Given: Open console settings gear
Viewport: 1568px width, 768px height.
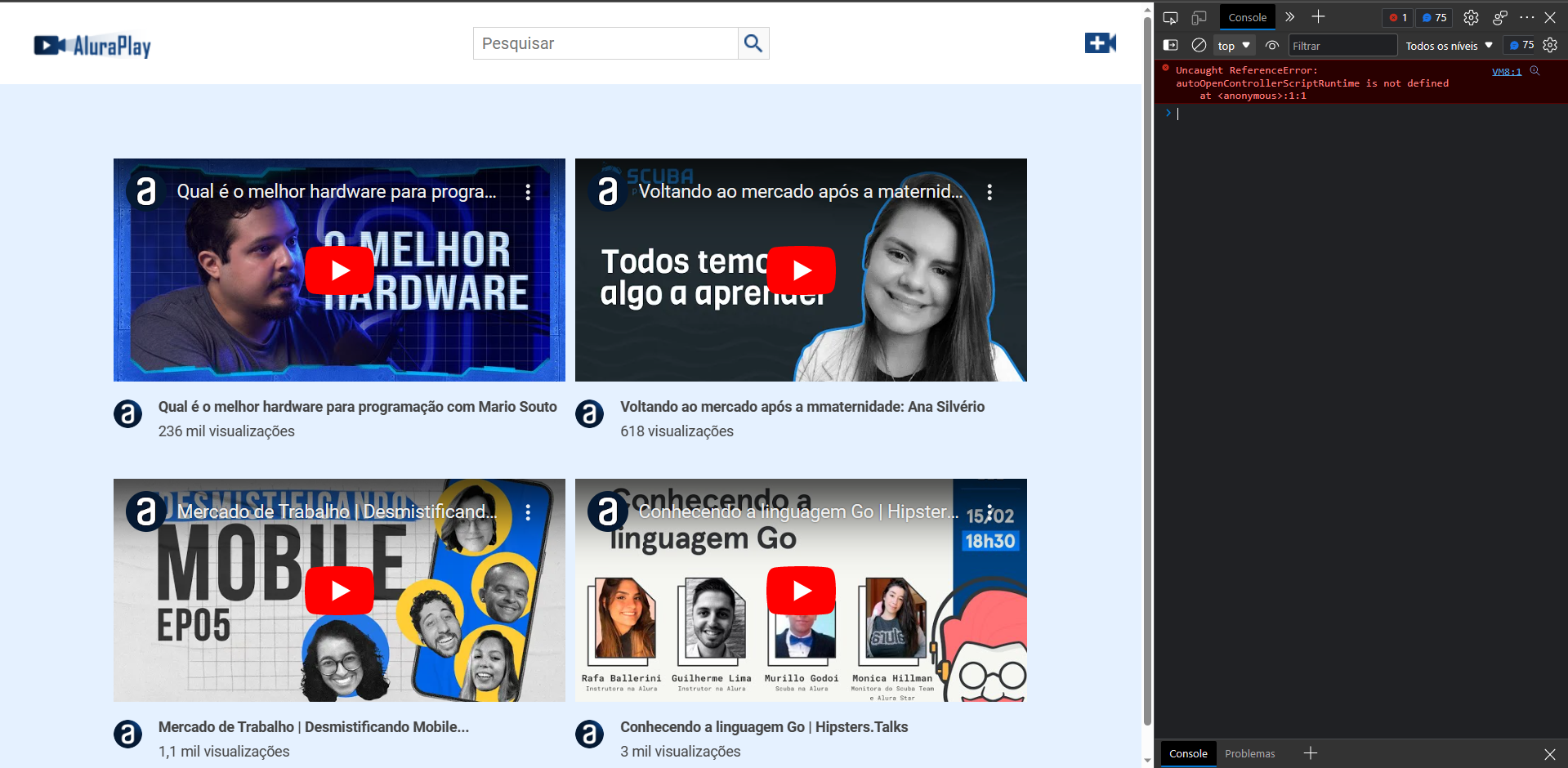Looking at the screenshot, I should point(1550,45).
